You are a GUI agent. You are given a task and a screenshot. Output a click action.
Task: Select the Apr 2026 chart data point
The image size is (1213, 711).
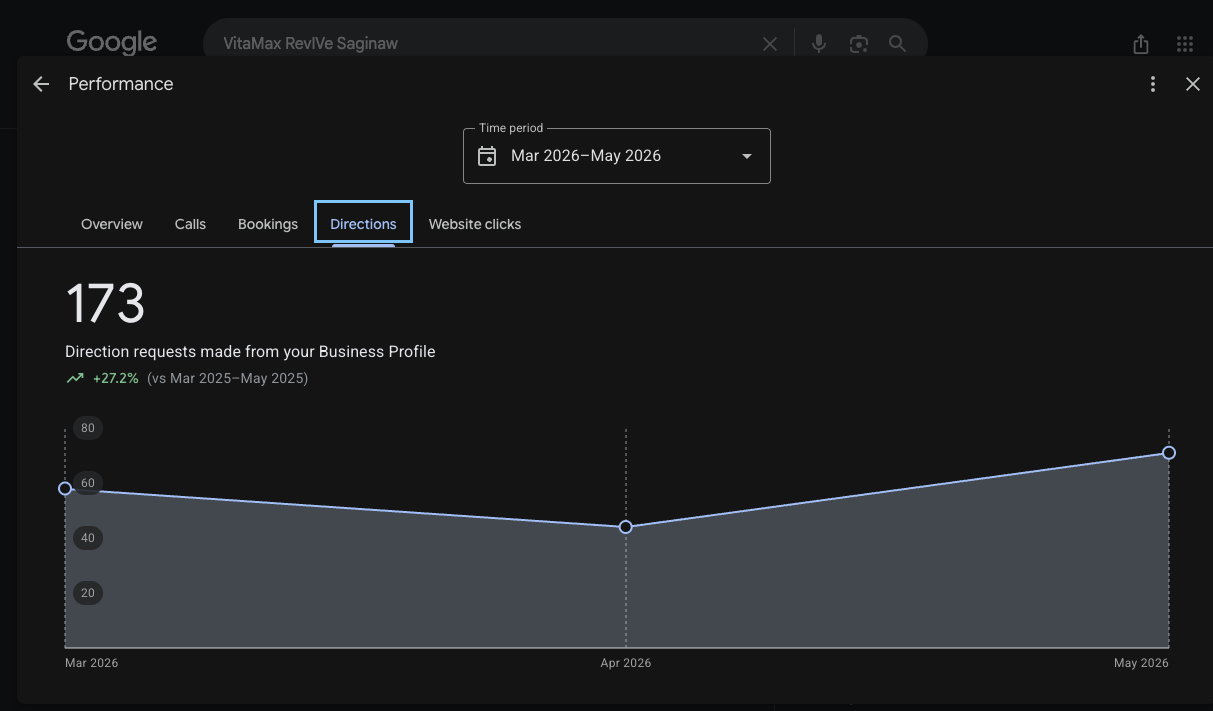pyautogui.click(x=626, y=527)
